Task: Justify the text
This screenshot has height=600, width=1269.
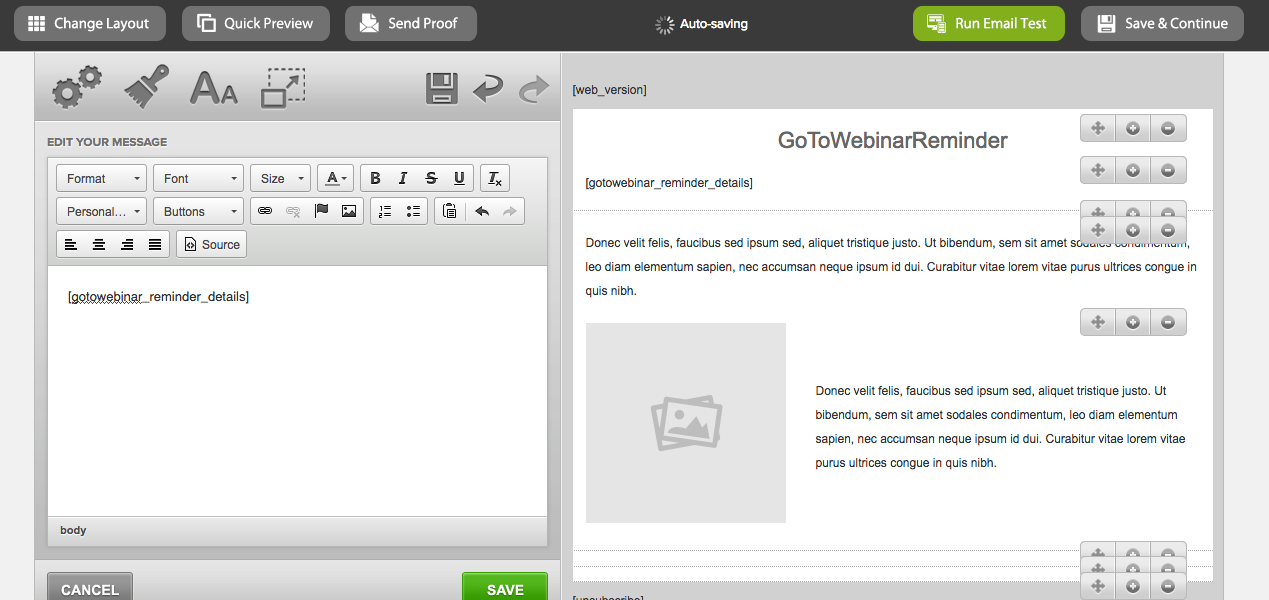Action: [155, 244]
